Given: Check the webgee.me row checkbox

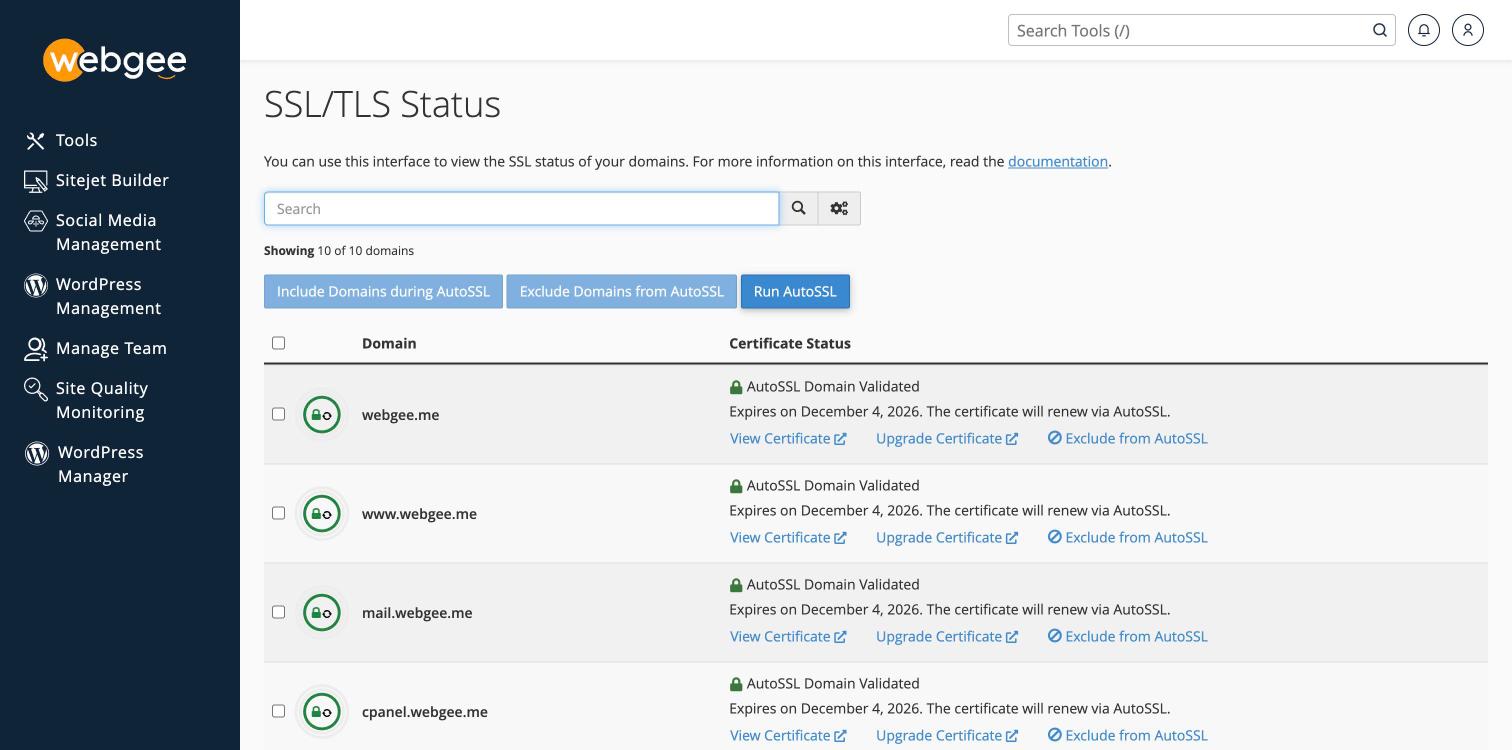Looking at the screenshot, I should (279, 414).
